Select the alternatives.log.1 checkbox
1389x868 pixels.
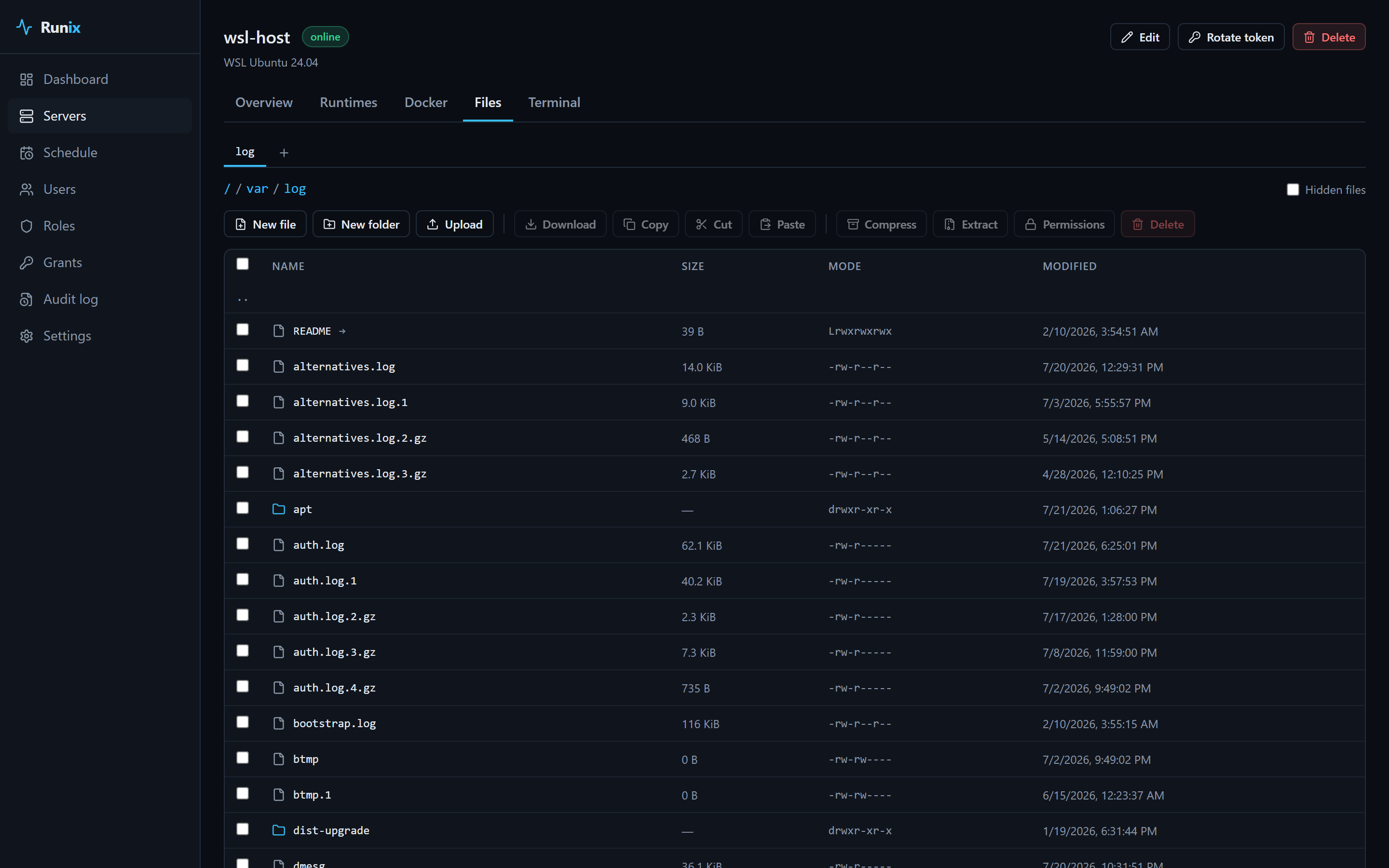[x=243, y=401]
